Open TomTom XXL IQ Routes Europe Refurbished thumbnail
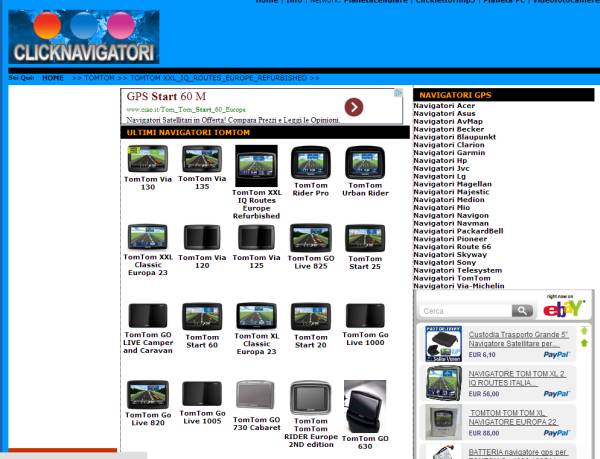The height and width of the screenshot is (459, 600). click(256, 166)
